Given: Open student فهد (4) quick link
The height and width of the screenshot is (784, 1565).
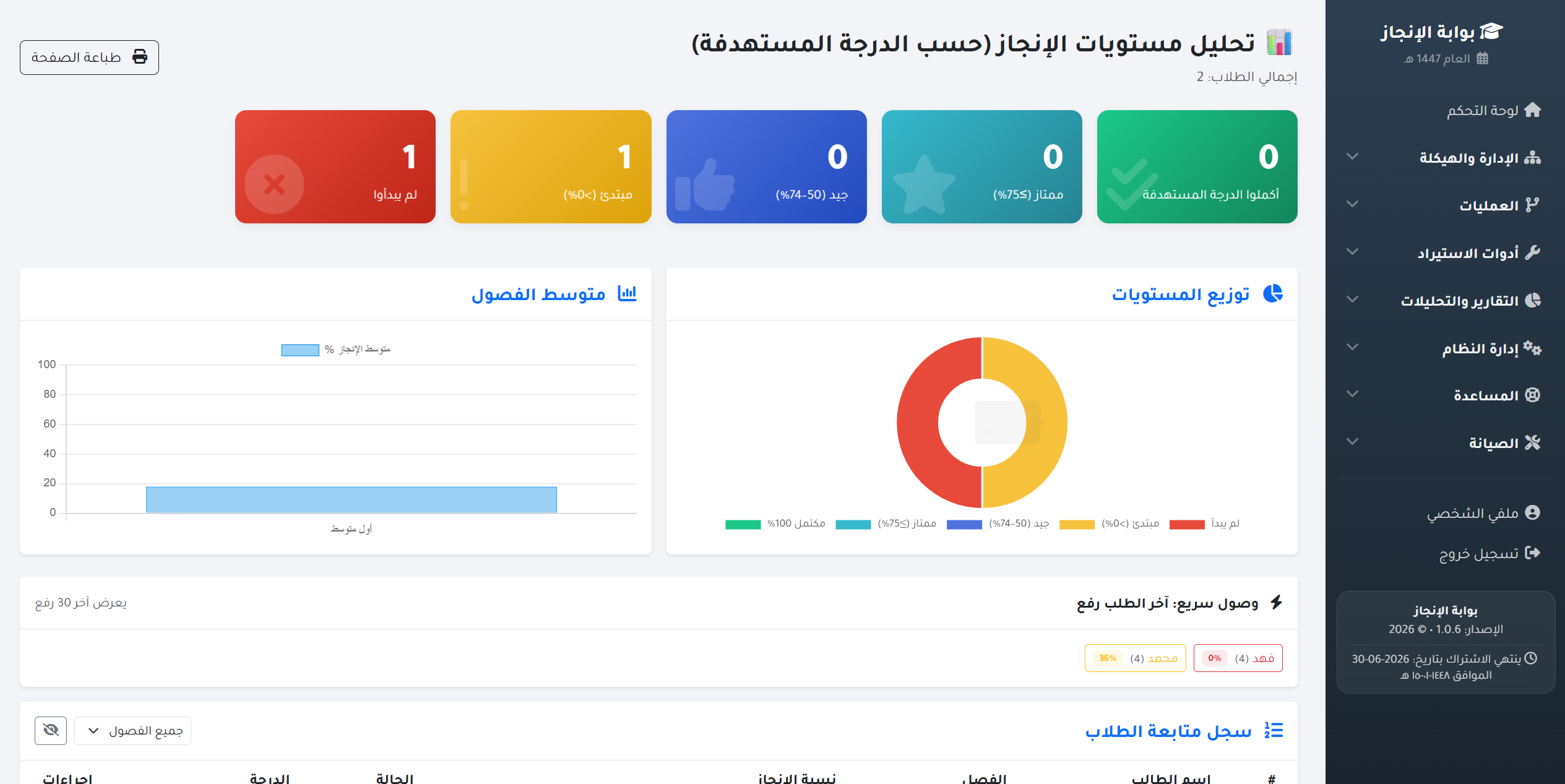Looking at the screenshot, I should (1238, 658).
